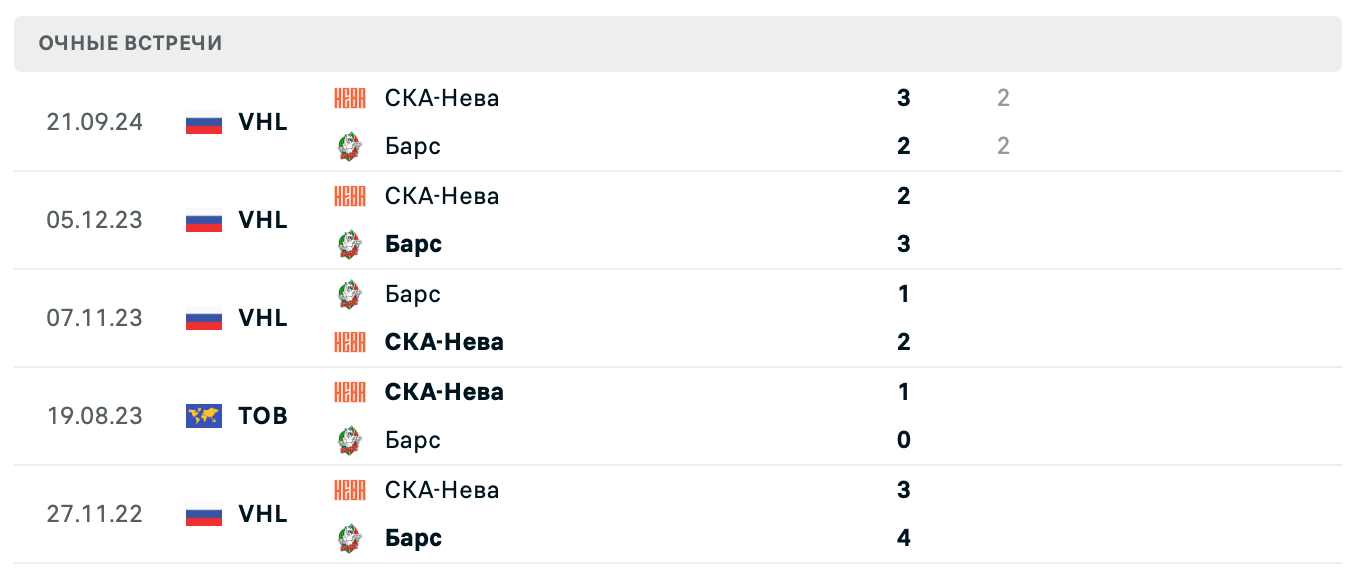This screenshot has height=586, width=1360.
Task: Click the Барс club badge in the 07.11.23 row
Action: click(x=350, y=293)
